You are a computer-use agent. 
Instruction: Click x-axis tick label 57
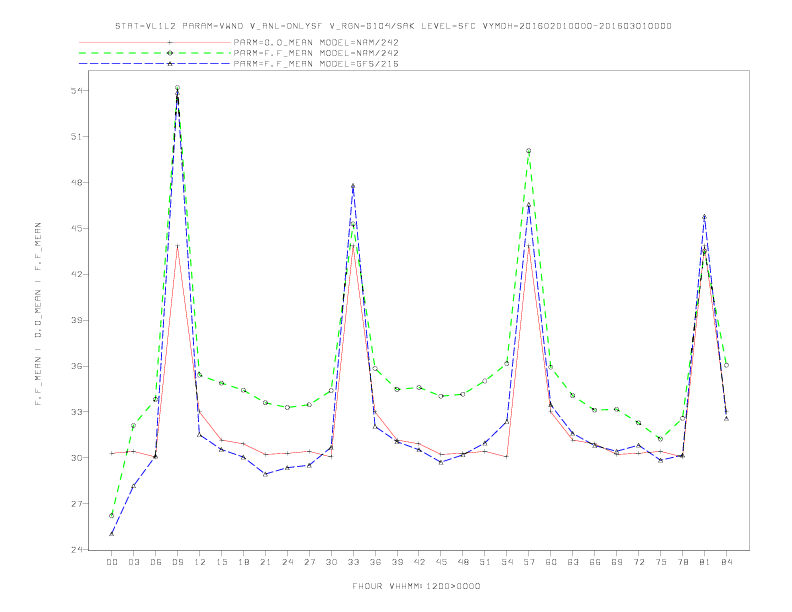(x=529, y=562)
